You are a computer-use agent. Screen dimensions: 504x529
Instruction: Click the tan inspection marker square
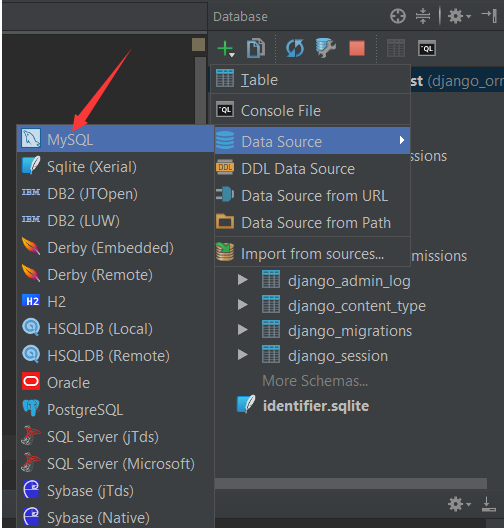[x=198, y=45]
